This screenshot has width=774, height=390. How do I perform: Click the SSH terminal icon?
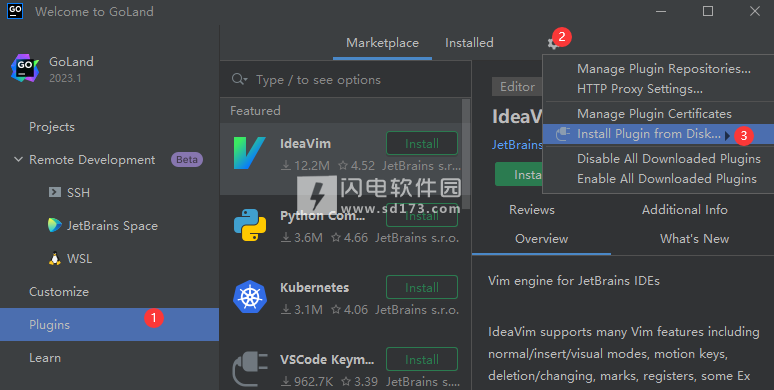pyautogui.click(x=54, y=192)
